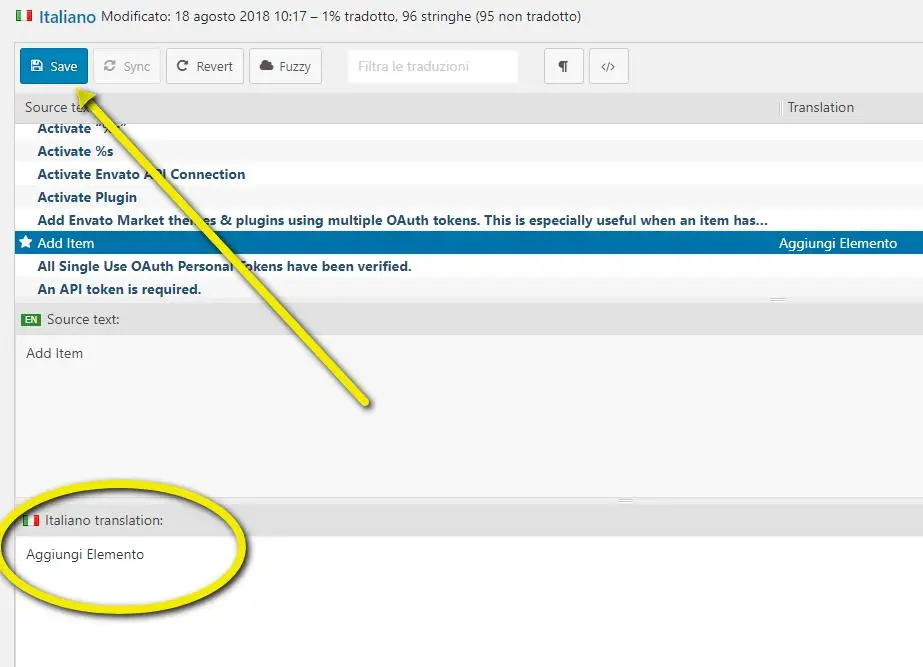Select 'An API token is required.' row
The height and width of the screenshot is (667, 923).
(x=469, y=289)
